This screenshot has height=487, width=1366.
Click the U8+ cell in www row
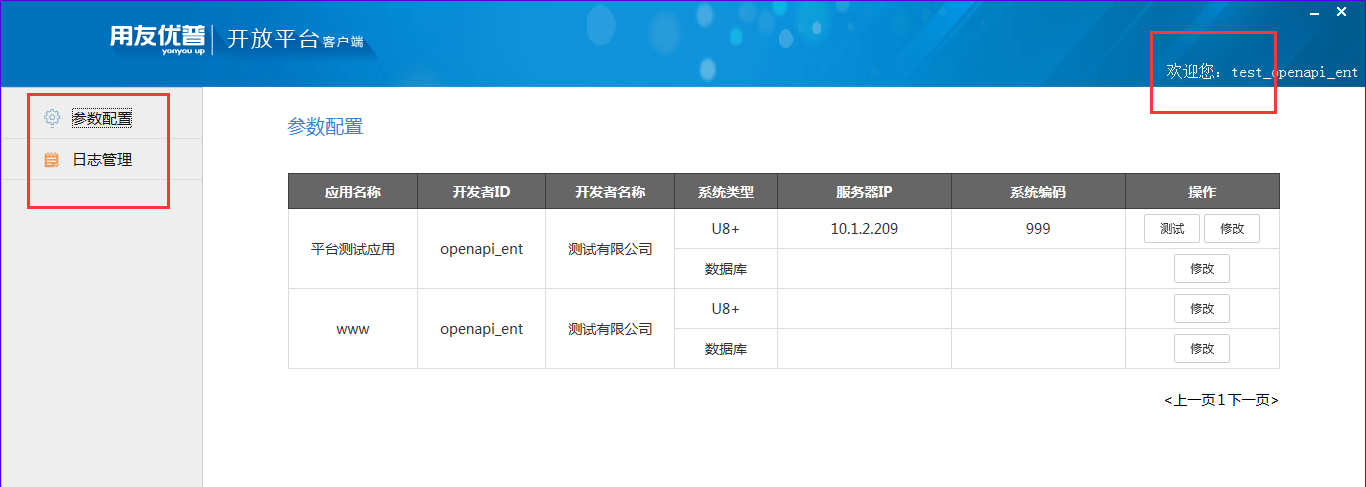[x=726, y=309]
